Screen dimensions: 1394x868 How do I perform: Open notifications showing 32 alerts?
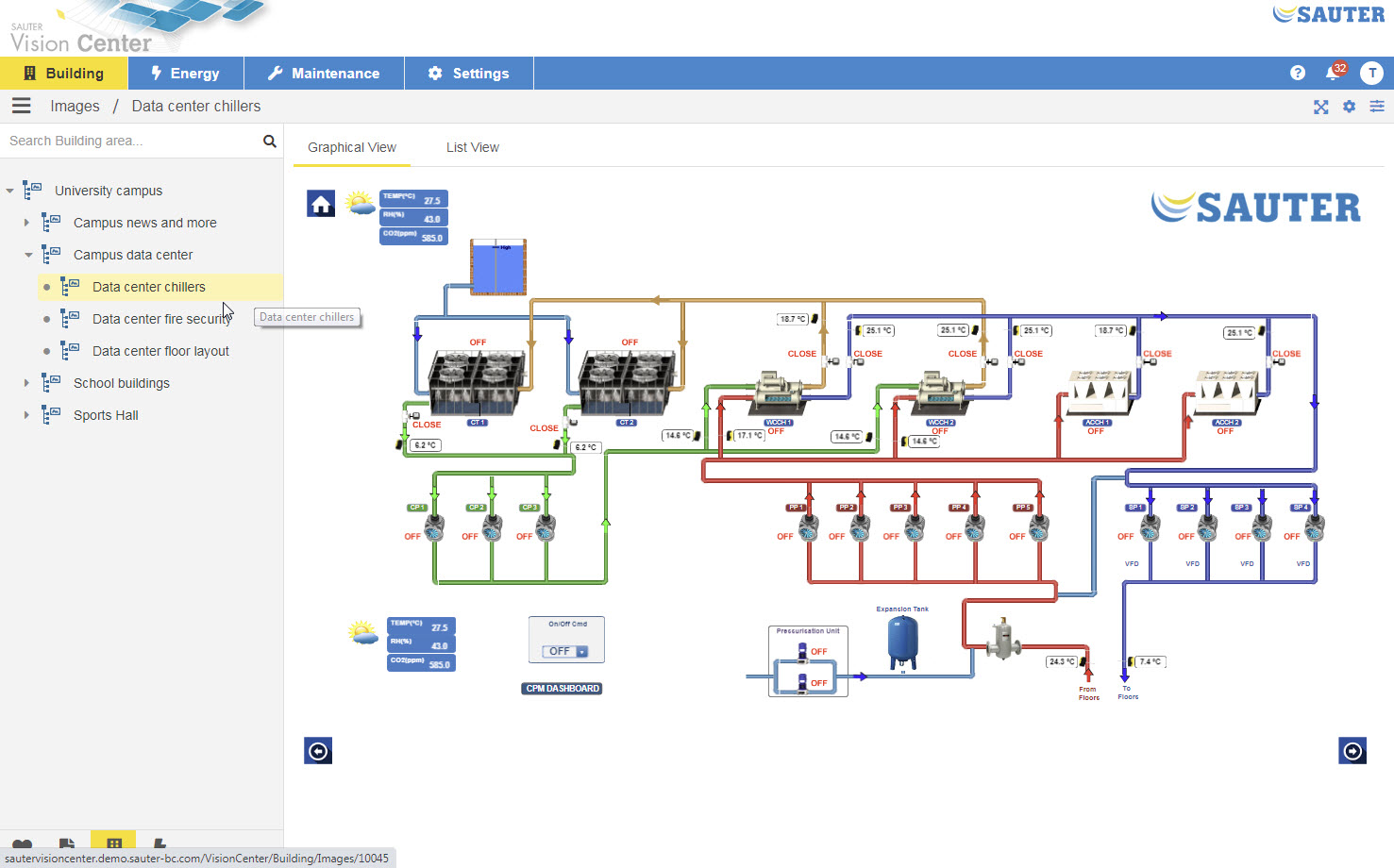coord(1334,72)
